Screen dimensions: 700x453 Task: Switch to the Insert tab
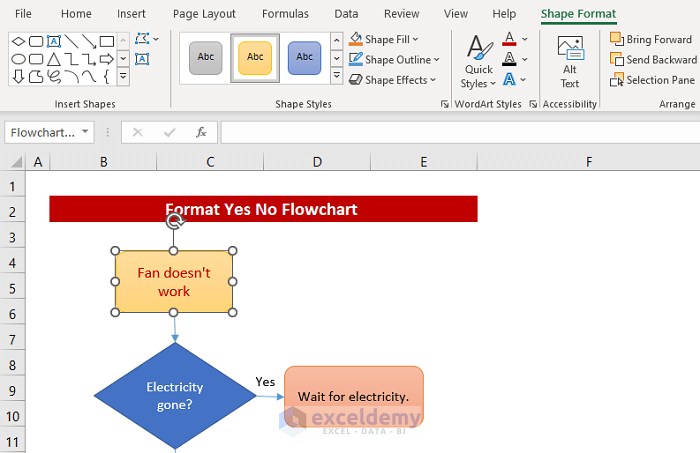pyautogui.click(x=131, y=14)
